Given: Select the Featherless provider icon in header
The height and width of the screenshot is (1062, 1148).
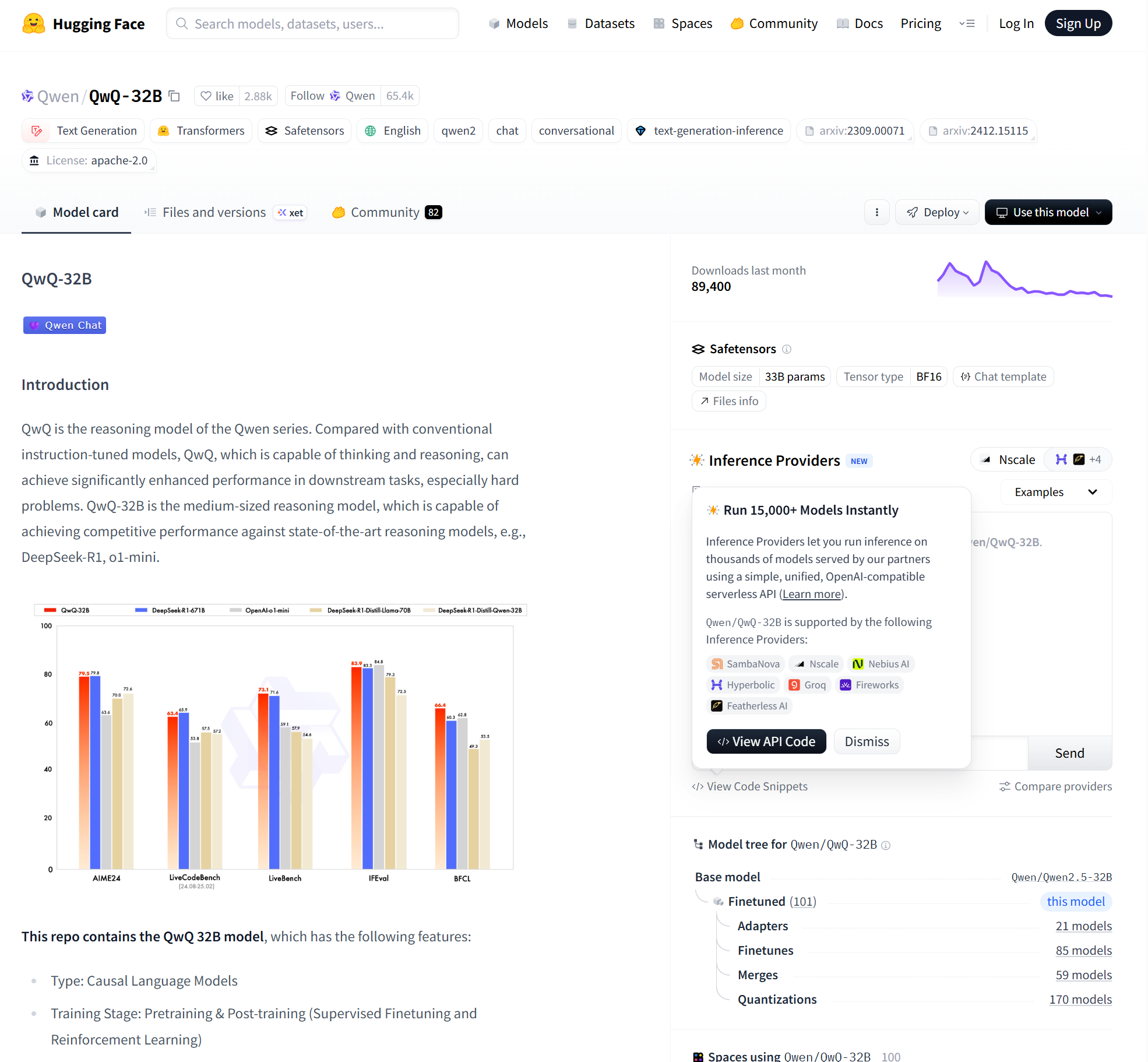Looking at the screenshot, I should pyautogui.click(x=1079, y=459).
